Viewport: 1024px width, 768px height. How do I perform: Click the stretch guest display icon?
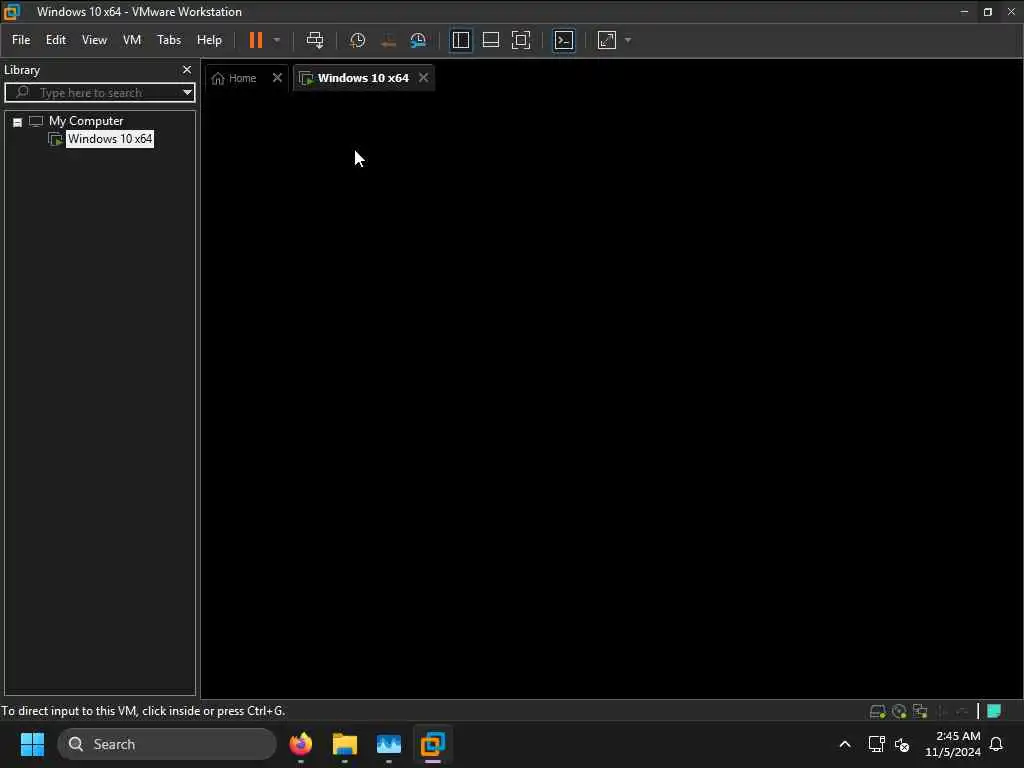607,40
